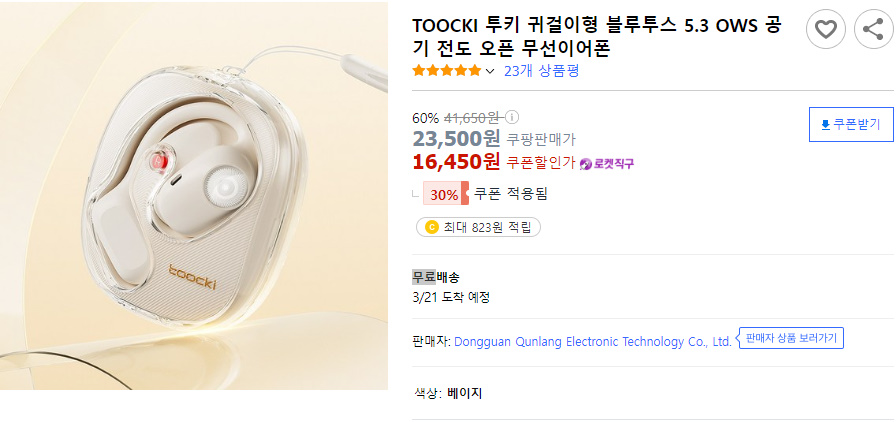Image resolution: width=896 pixels, height=422 pixels.
Task: Open the 판매자 상품 보러가기 button
Action: coord(791,338)
